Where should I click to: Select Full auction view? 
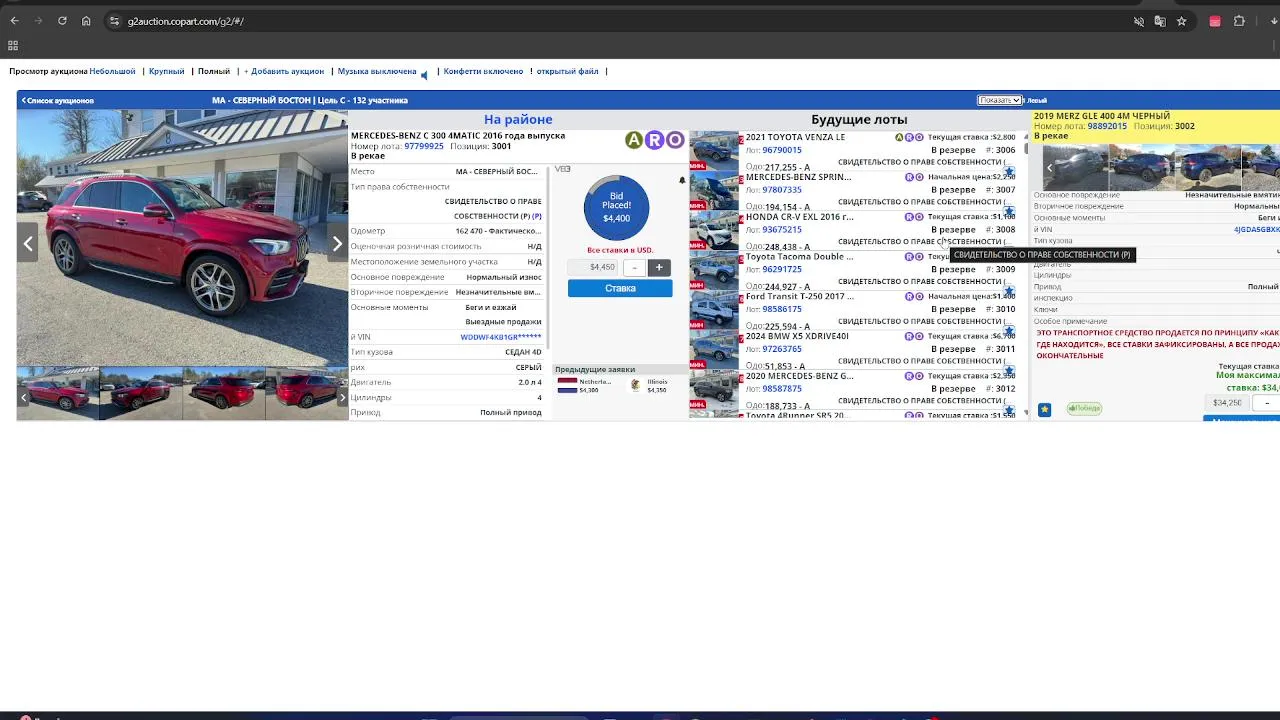coord(214,71)
